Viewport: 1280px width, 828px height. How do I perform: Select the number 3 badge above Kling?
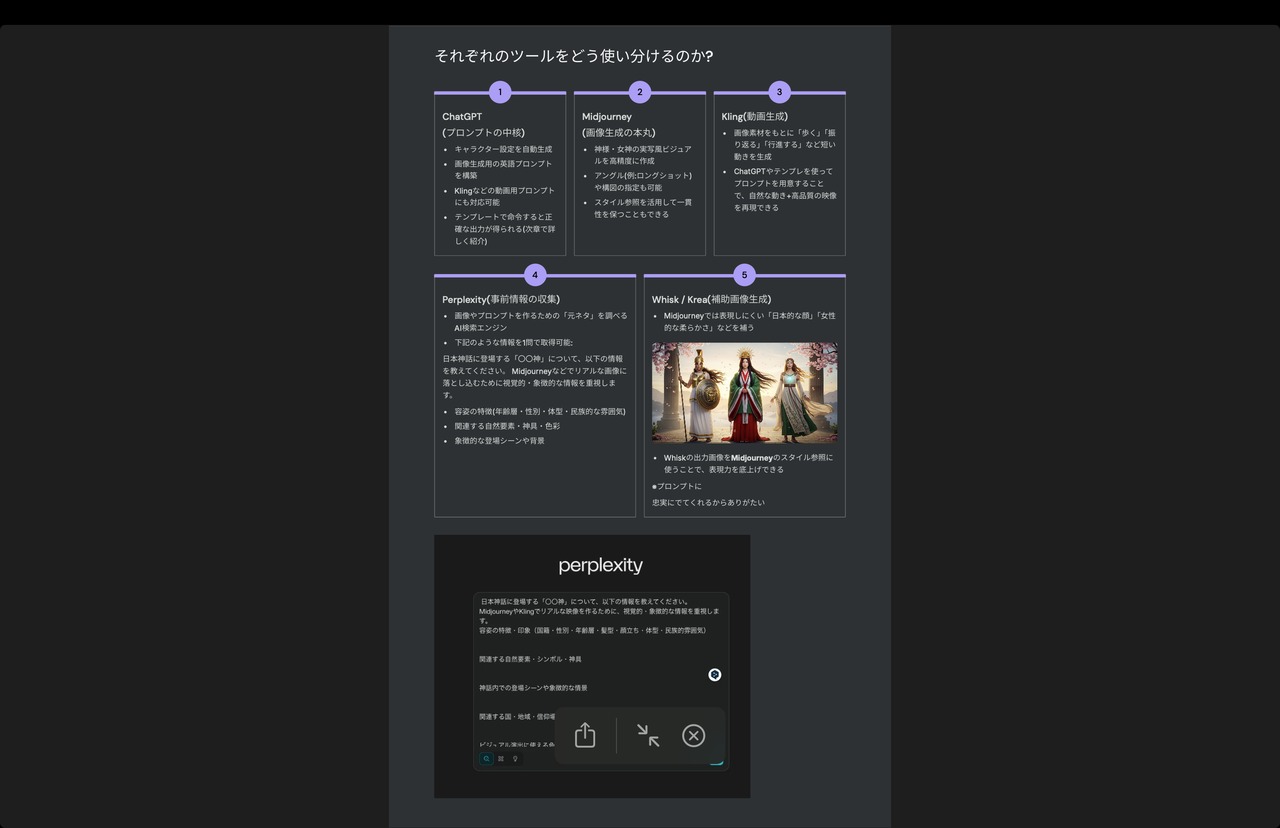(x=779, y=93)
